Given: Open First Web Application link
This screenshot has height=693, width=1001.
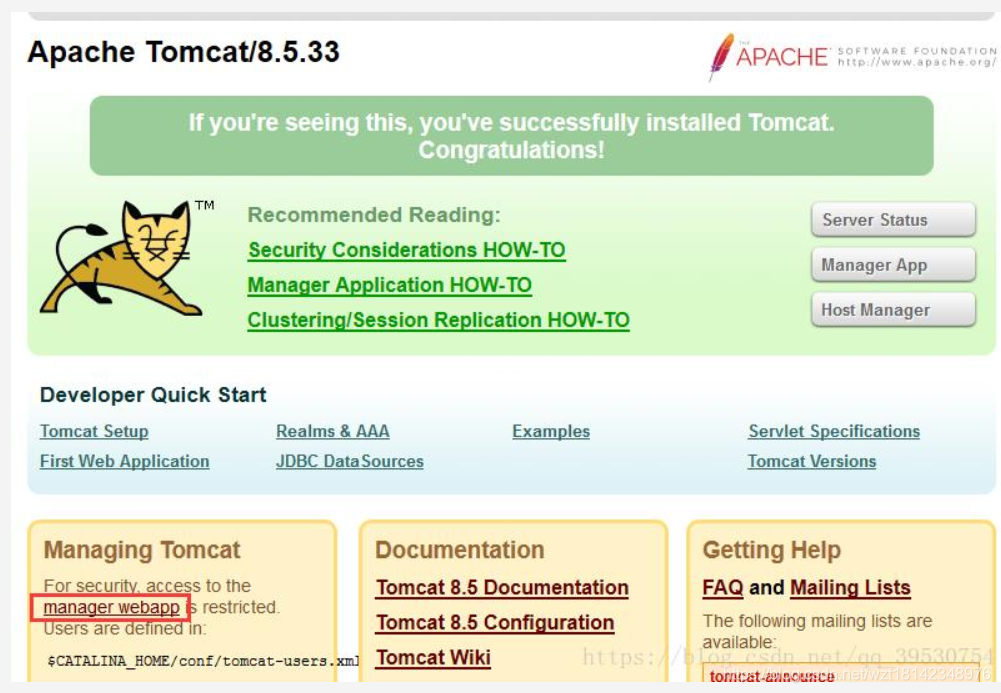Looking at the screenshot, I should tap(124, 461).
